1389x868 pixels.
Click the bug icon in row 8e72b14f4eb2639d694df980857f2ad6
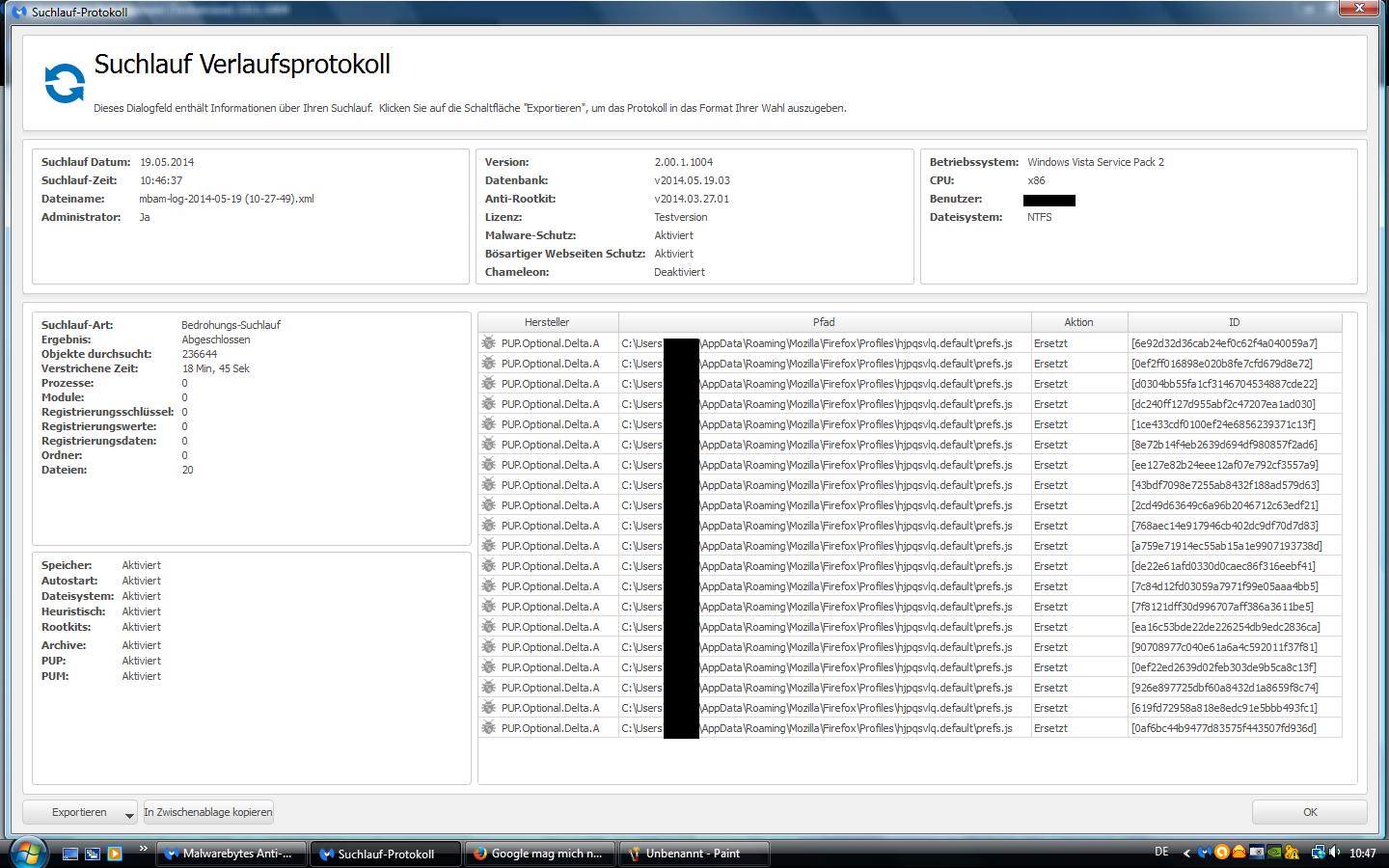coord(489,445)
